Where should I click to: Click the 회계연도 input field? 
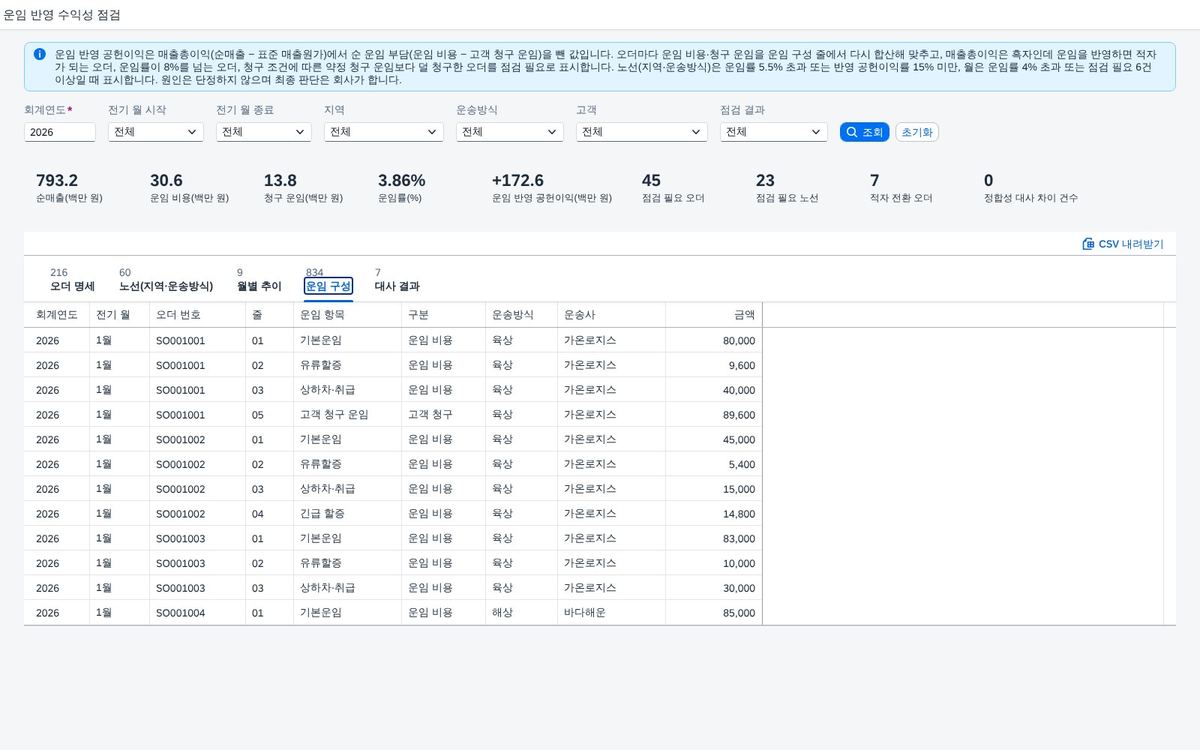pos(60,132)
